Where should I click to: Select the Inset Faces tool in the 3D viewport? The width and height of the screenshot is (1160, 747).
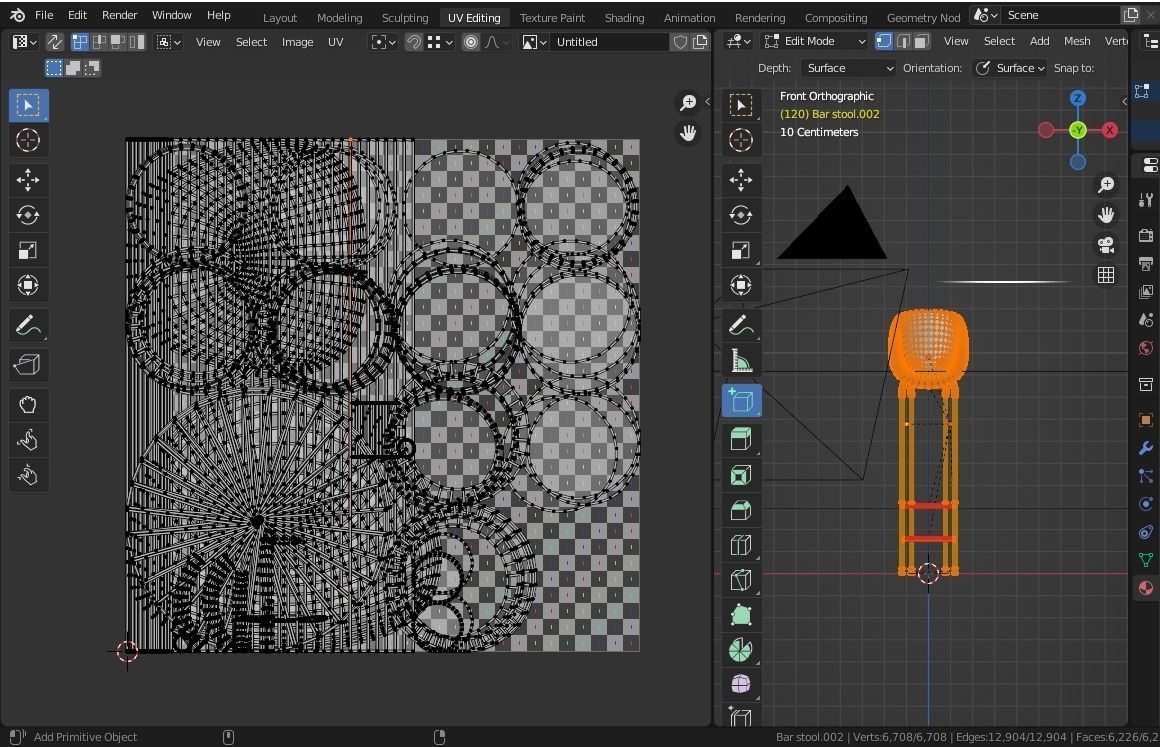pos(741,475)
